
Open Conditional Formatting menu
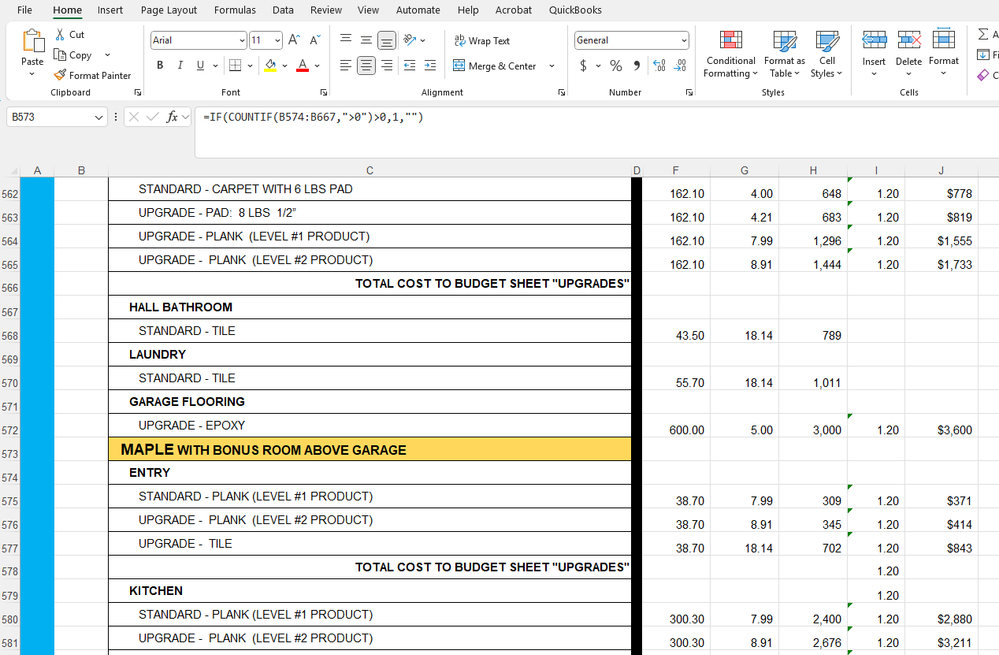click(x=730, y=54)
